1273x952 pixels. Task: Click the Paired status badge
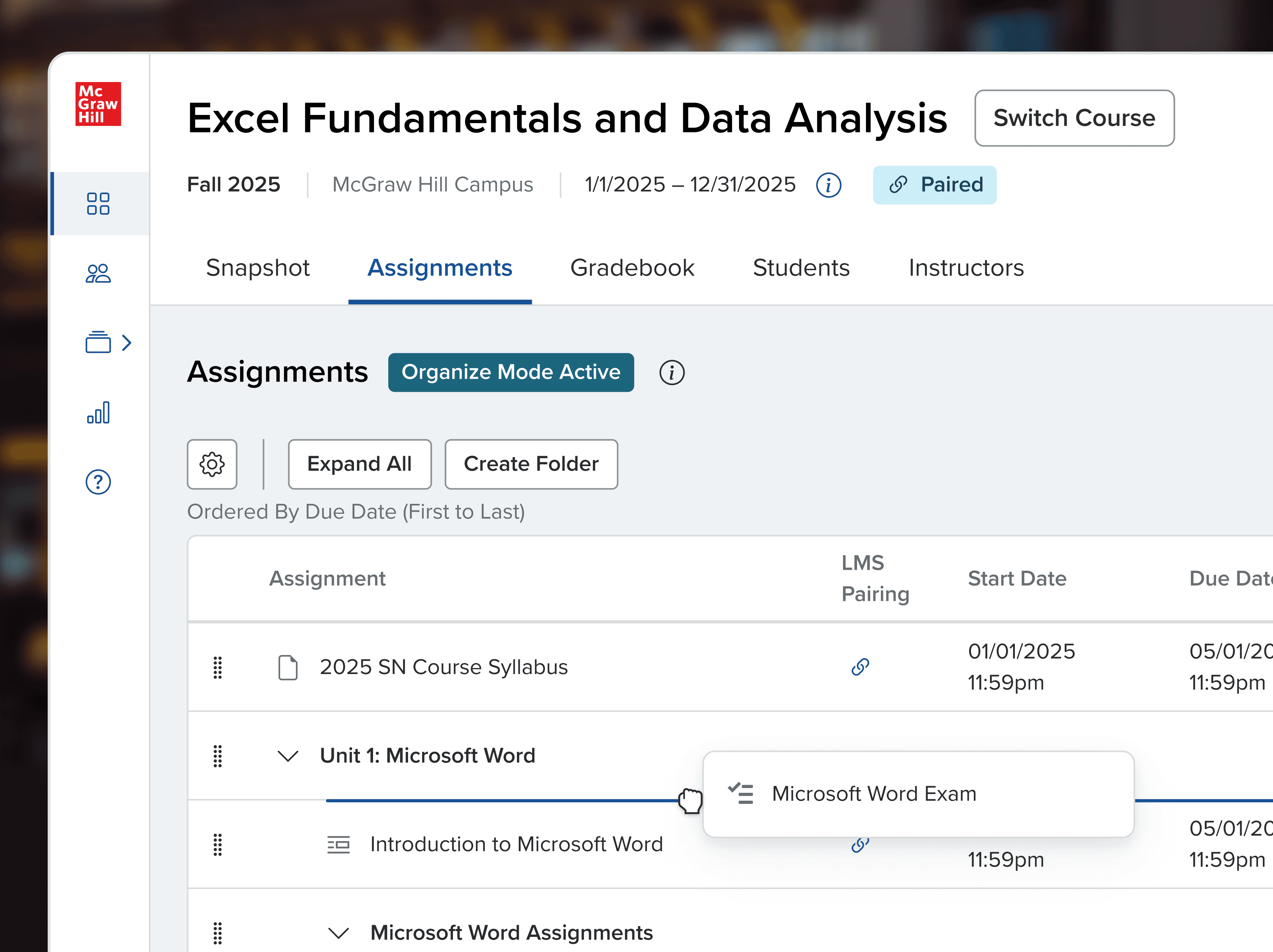tap(934, 185)
